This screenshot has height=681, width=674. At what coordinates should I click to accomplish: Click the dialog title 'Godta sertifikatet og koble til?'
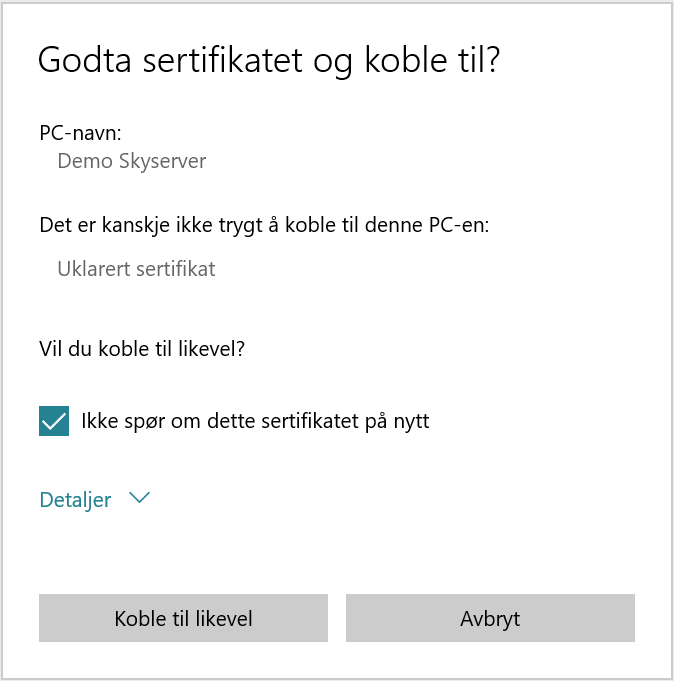coord(268,60)
